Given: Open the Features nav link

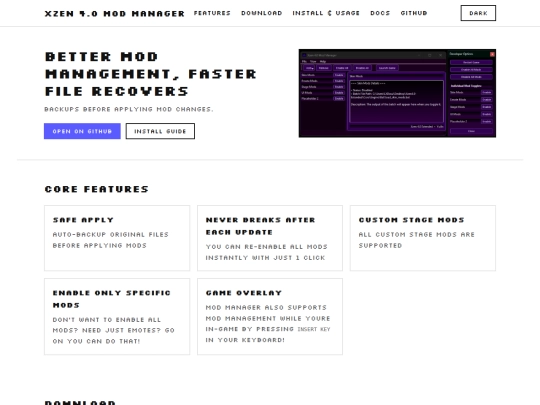Looking at the screenshot, I should pyautogui.click(x=212, y=13).
